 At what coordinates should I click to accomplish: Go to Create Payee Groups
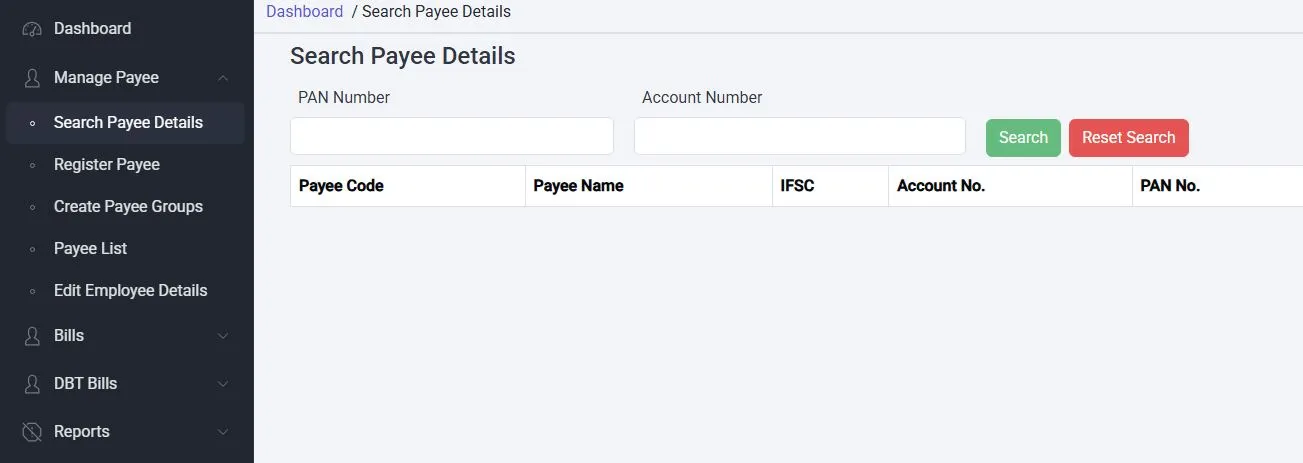click(128, 207)
